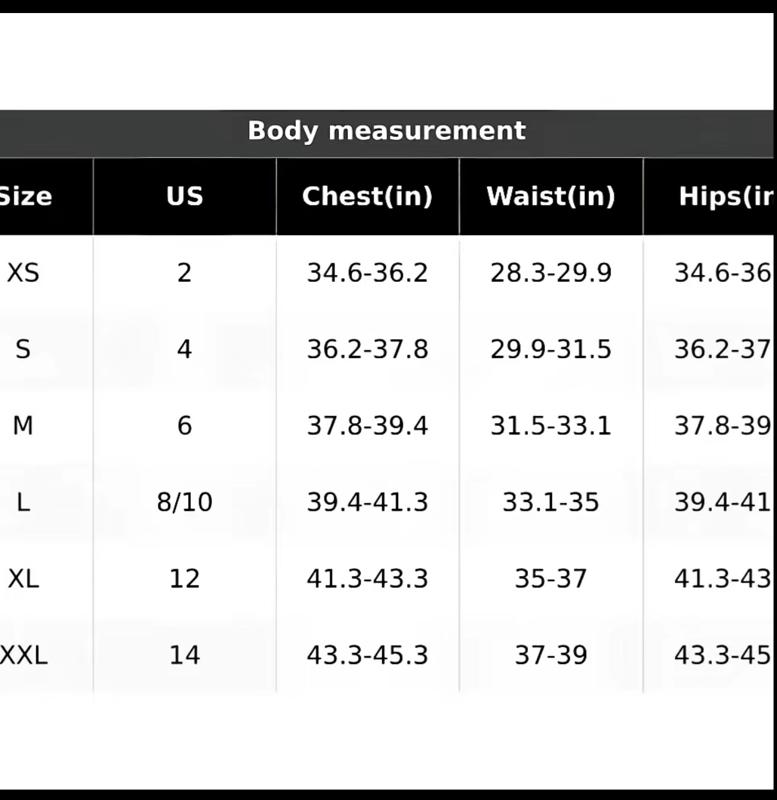777x800 pixels.
Task: Select waist measurement 35-37 for XL
Action: click(x=550, y=579)
